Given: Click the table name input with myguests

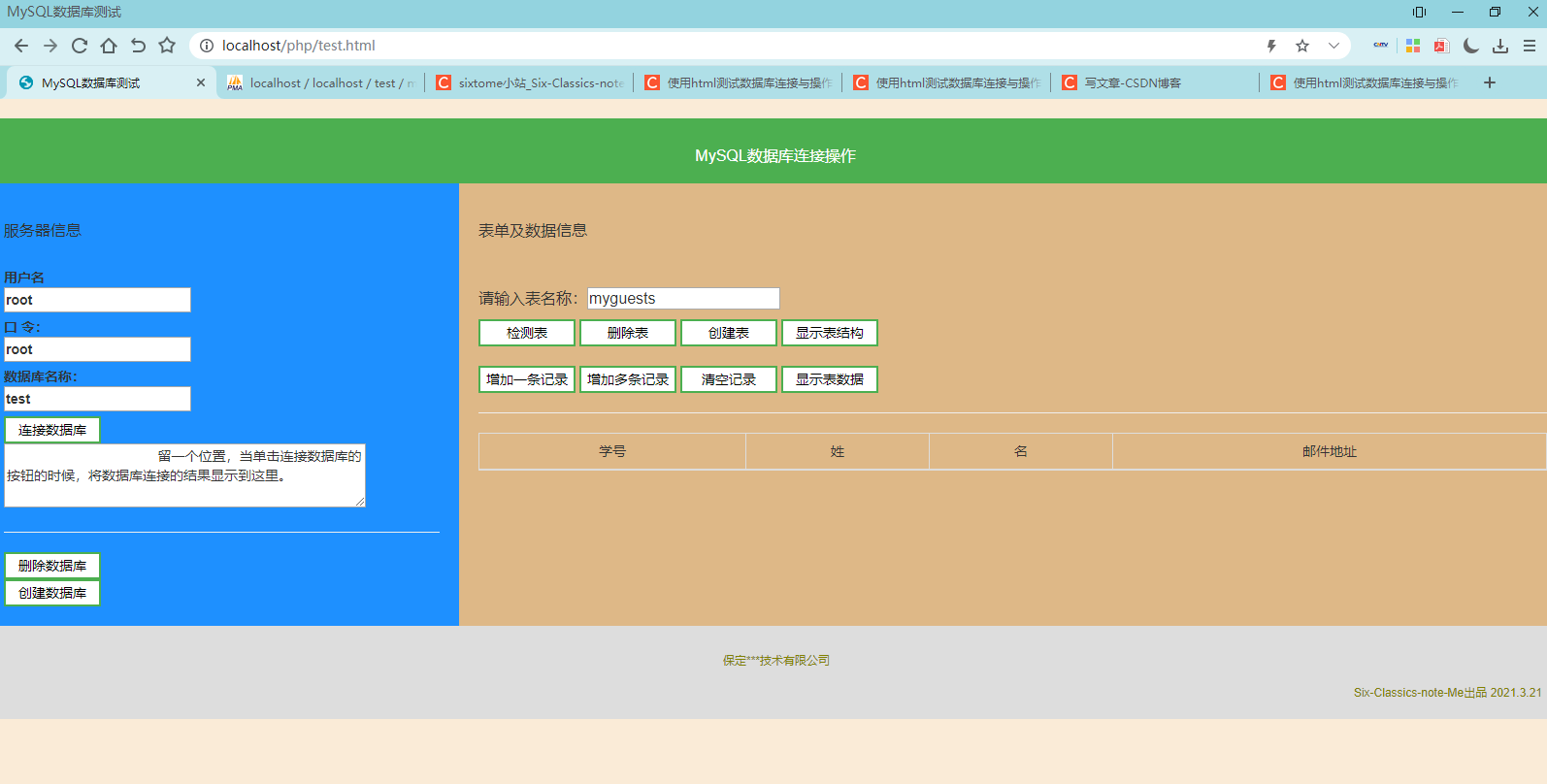Looking at the screenshot, I should tap(683, 298).
